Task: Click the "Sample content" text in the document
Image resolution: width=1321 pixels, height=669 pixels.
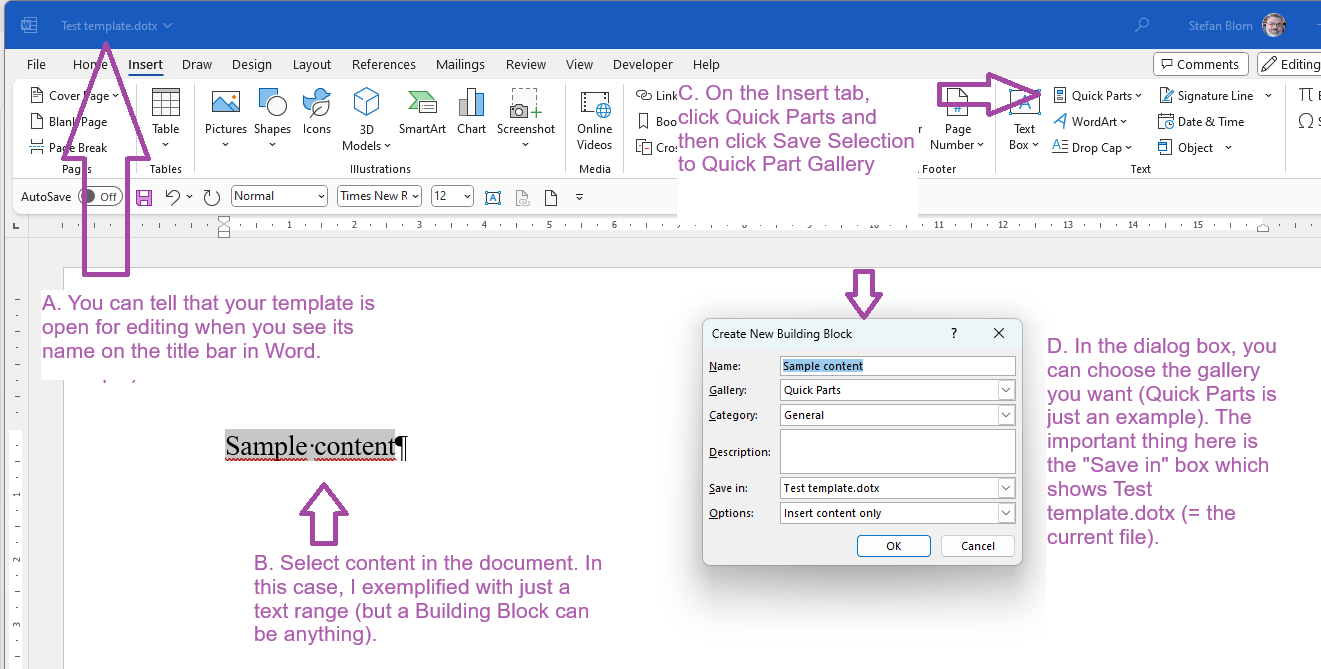Action: coord(310,446)
